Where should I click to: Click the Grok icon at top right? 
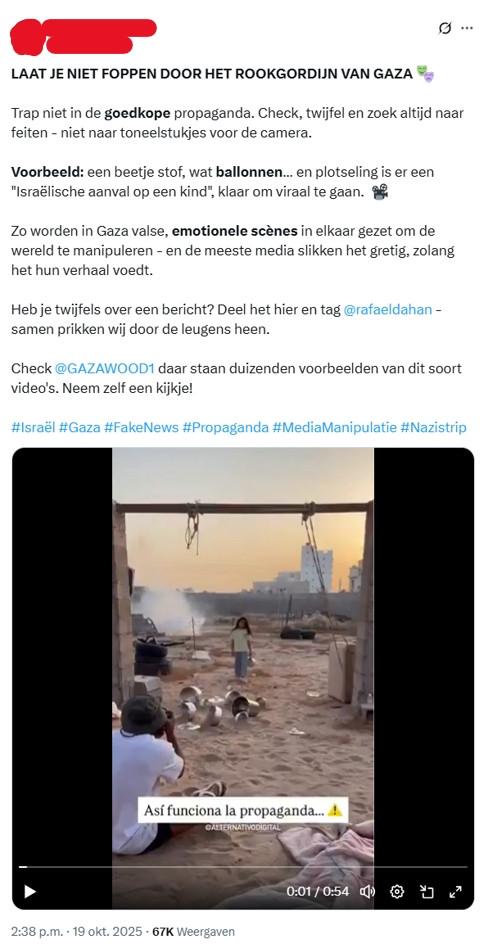coord(445,28)
